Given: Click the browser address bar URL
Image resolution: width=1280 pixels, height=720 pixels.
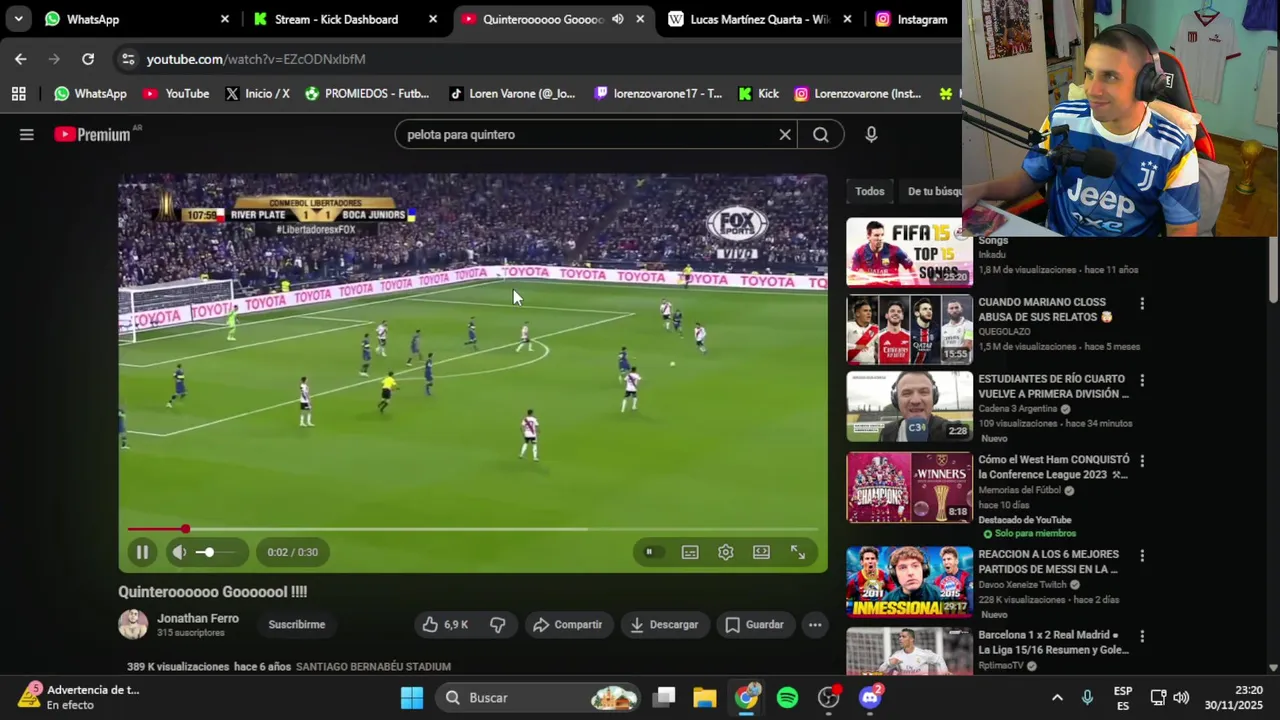Looking at the screenshot, I should [256, 59].
